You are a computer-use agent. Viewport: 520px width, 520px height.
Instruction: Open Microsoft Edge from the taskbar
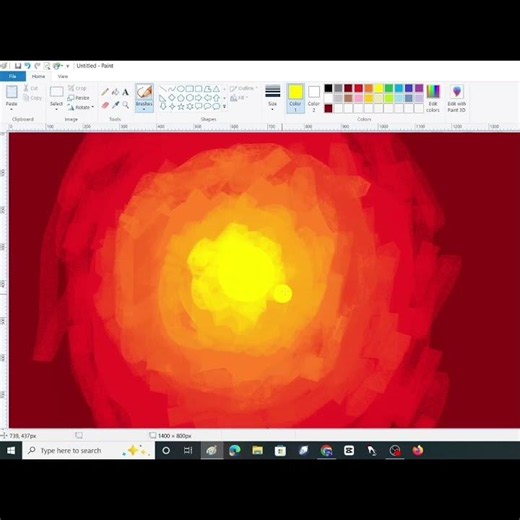click(x=235, y=451)
